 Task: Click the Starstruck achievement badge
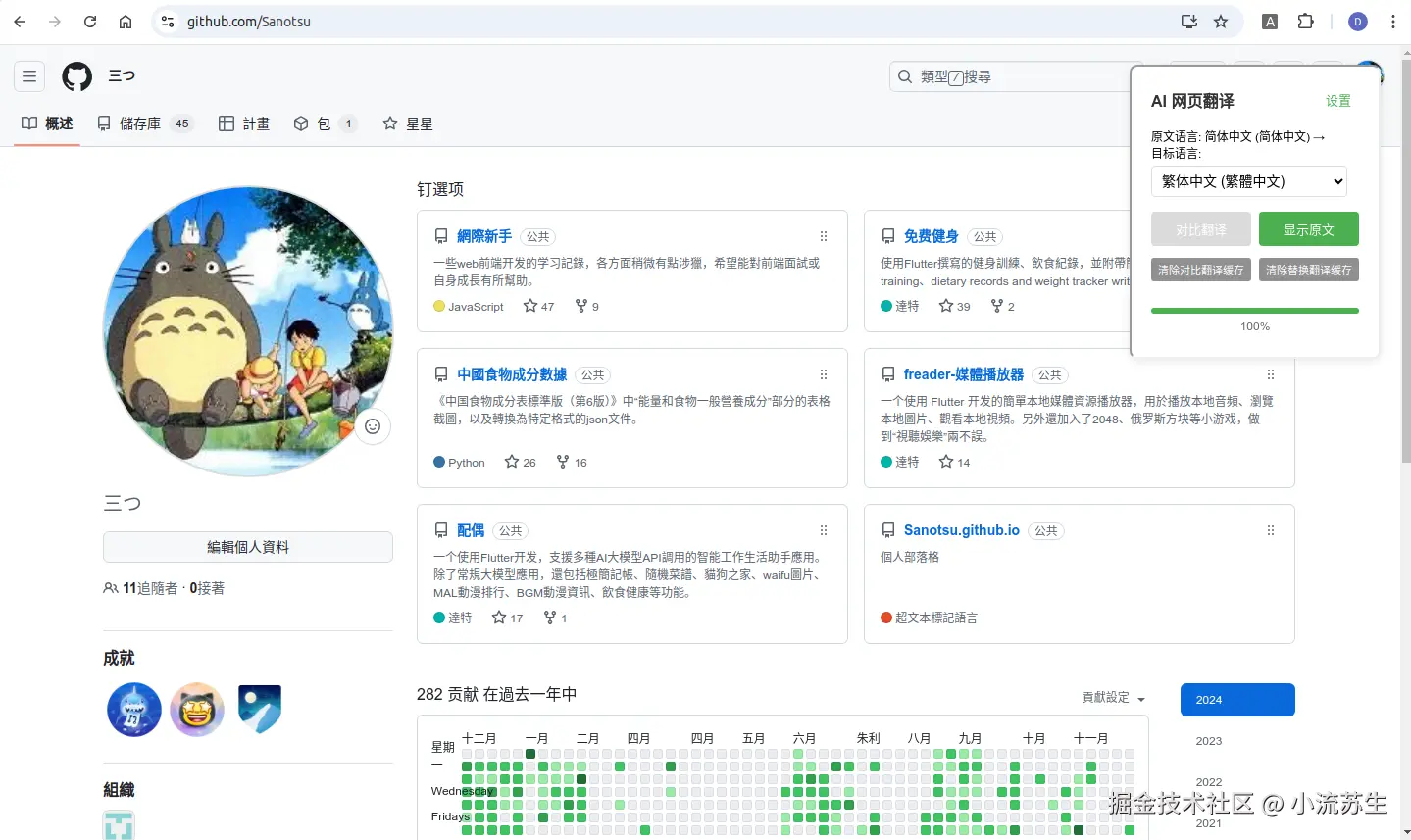point(196,709)
